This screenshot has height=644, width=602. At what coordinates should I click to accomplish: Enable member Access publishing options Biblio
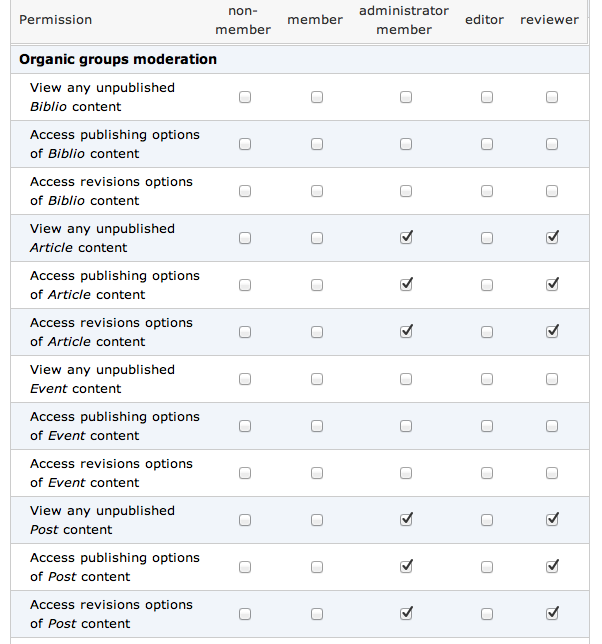pos(317,144)
